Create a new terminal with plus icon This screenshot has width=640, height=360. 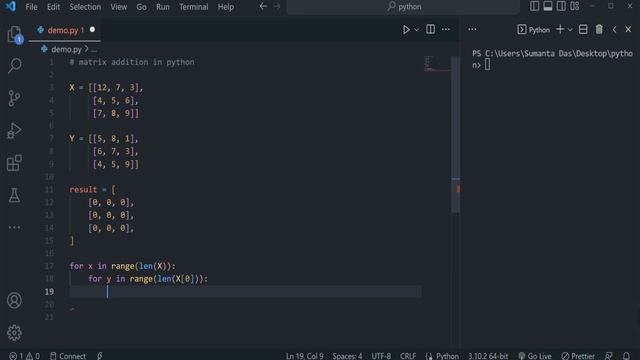coord(560,29)
